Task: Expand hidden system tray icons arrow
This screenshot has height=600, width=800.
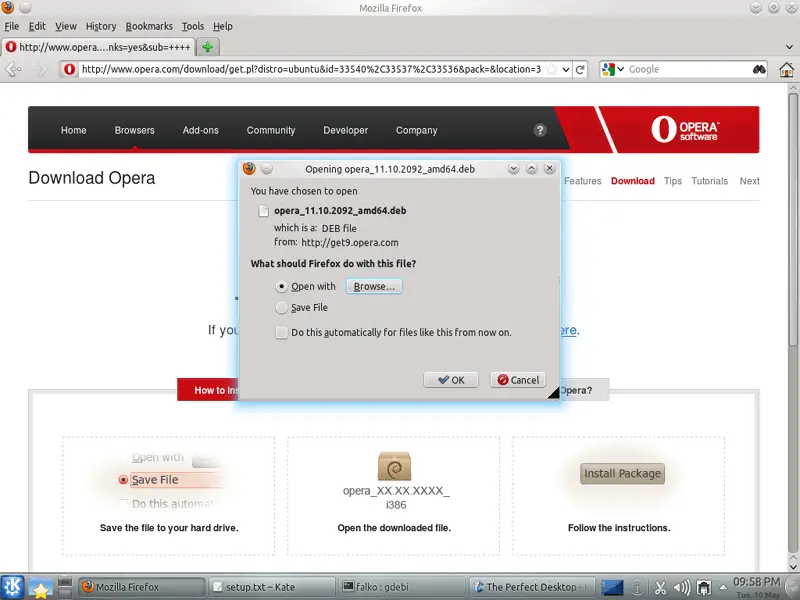Action: [723, 587]
